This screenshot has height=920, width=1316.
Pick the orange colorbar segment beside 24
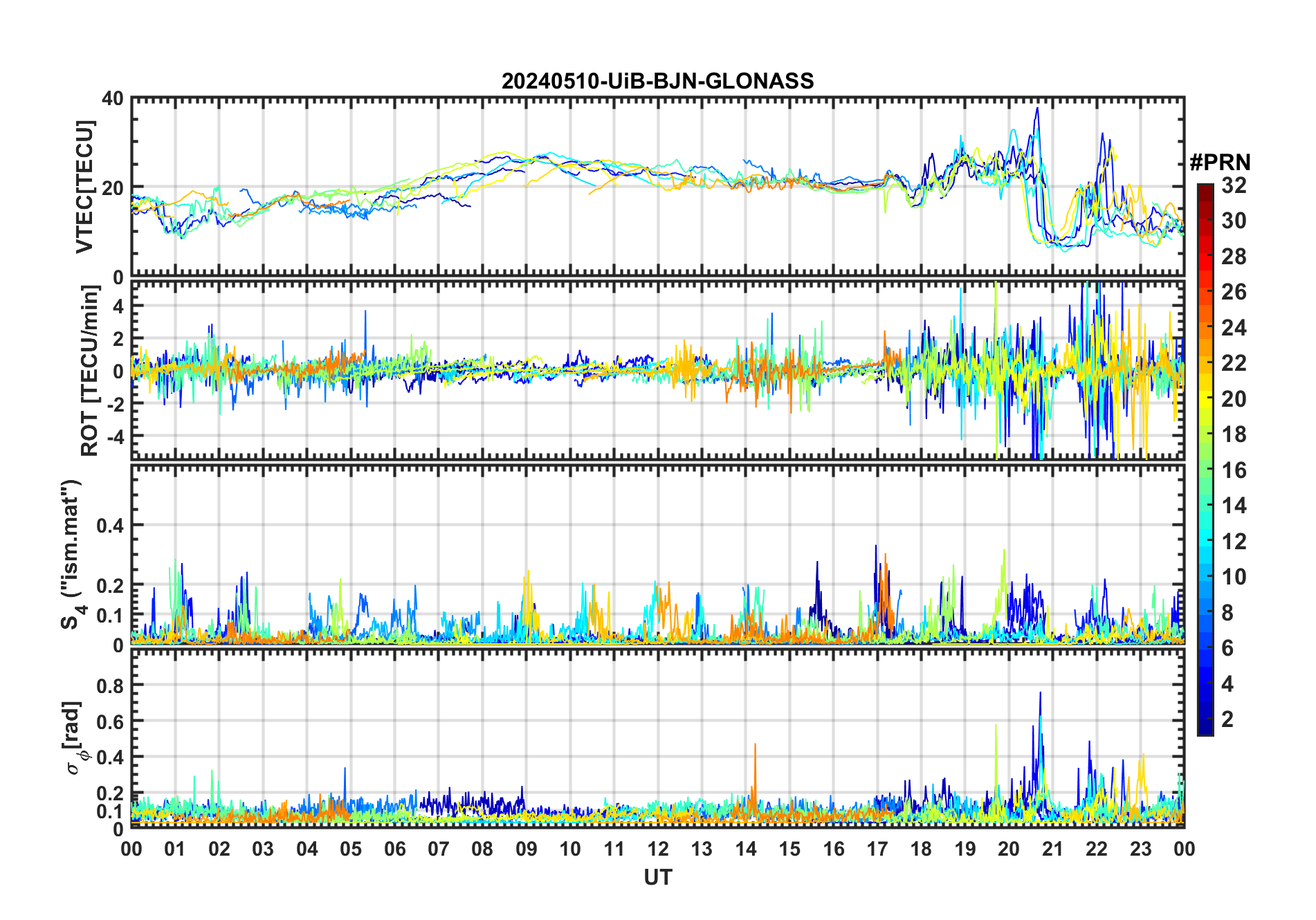1205,328
